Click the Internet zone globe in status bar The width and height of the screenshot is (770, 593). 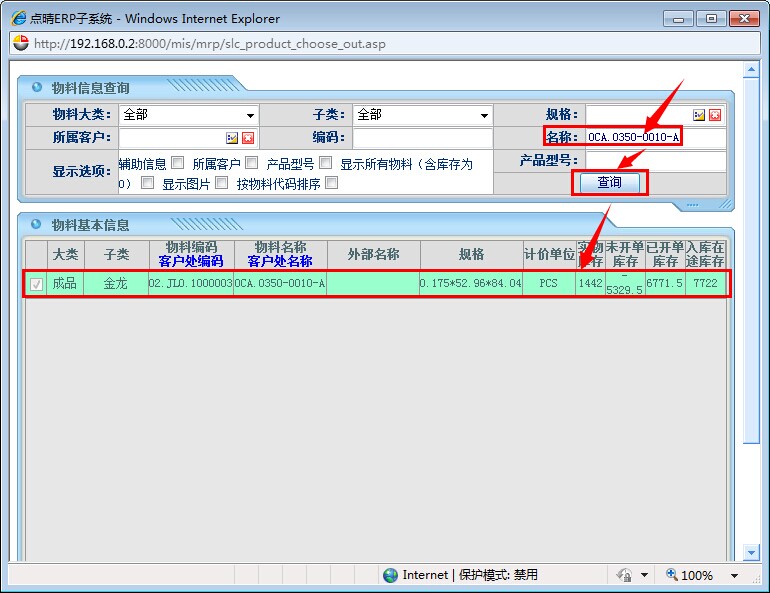390,575
